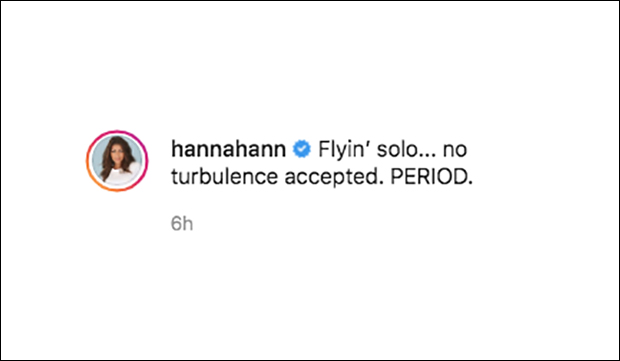Open hannahann's profile picture
Image resolution: width=620 pixels, height=361 pixels.
117,161
